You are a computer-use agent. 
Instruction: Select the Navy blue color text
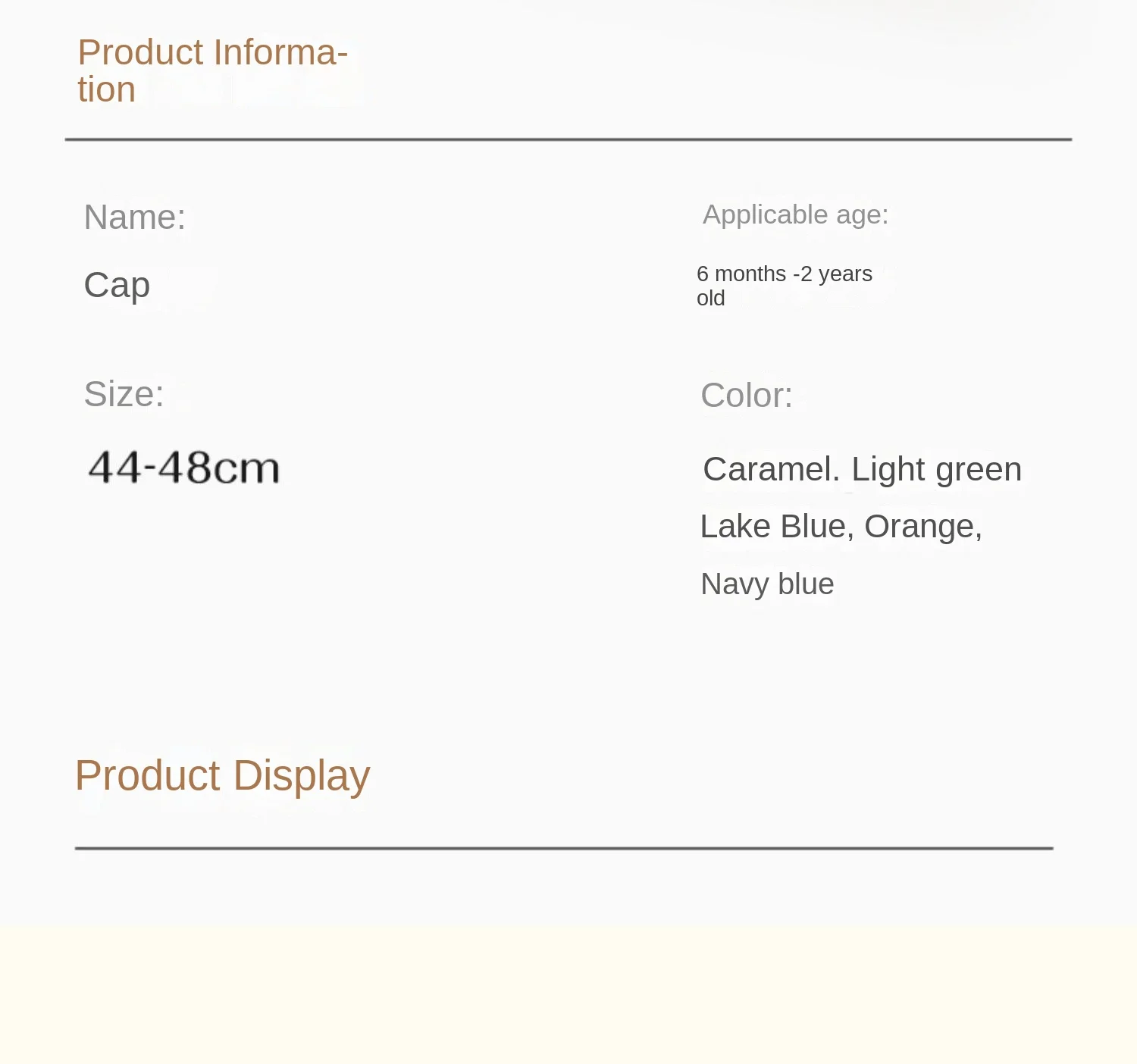pyautogui.click(x=767, y=585)
